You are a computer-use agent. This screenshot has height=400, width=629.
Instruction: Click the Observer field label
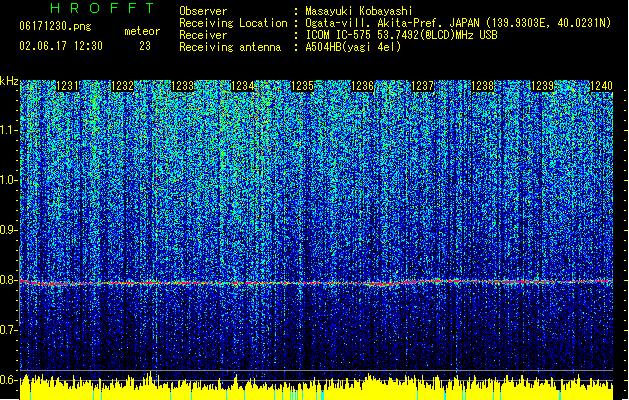[x=203, y=11]
